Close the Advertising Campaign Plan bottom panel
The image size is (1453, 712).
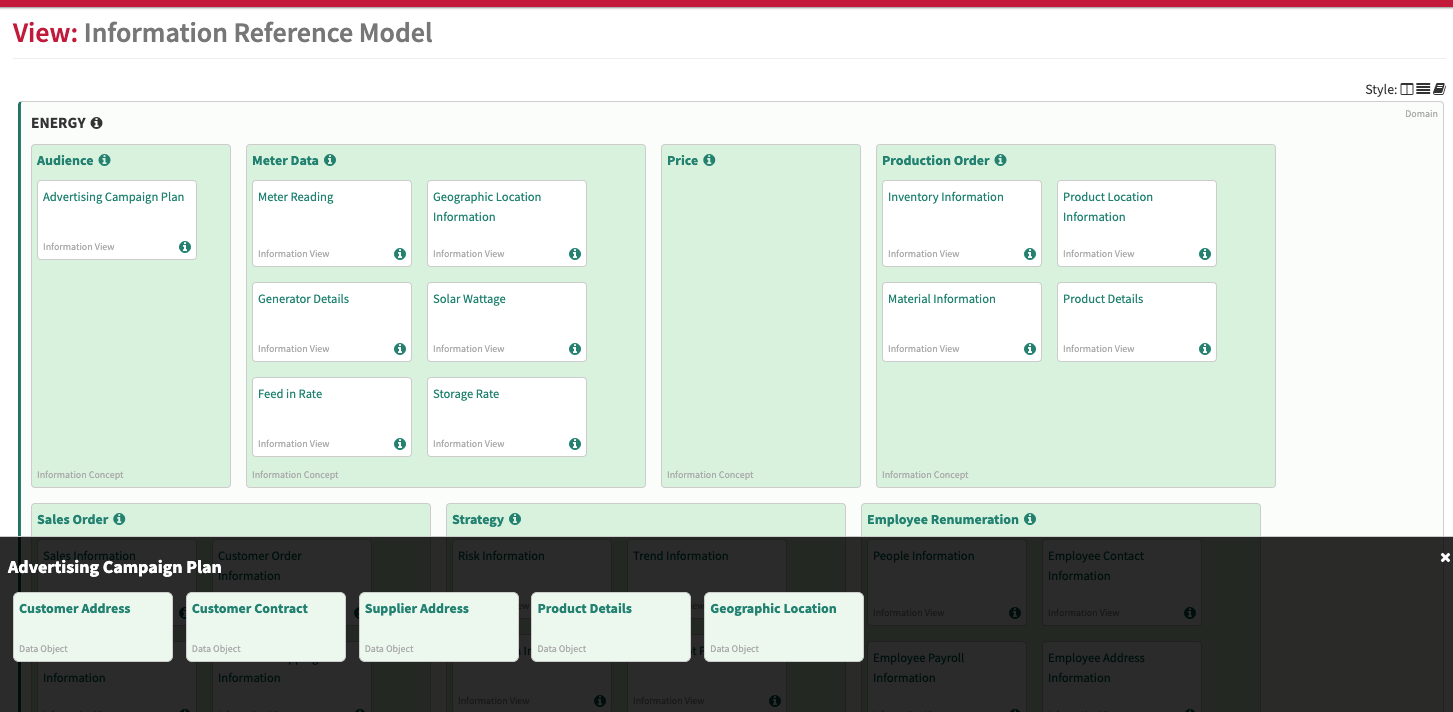pos(1445,557)
